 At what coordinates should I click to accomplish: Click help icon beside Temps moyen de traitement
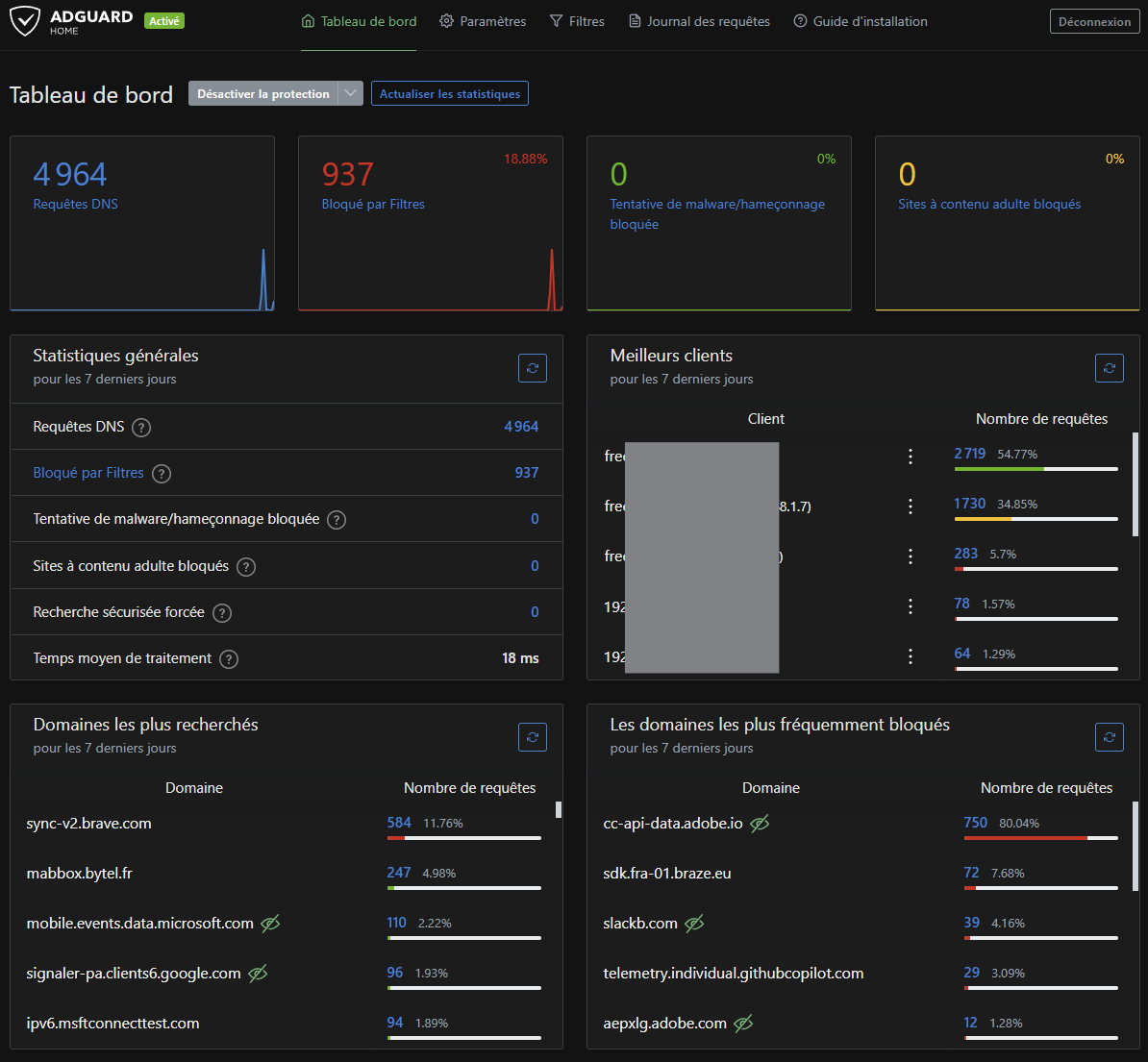click(x=229, y=659)
